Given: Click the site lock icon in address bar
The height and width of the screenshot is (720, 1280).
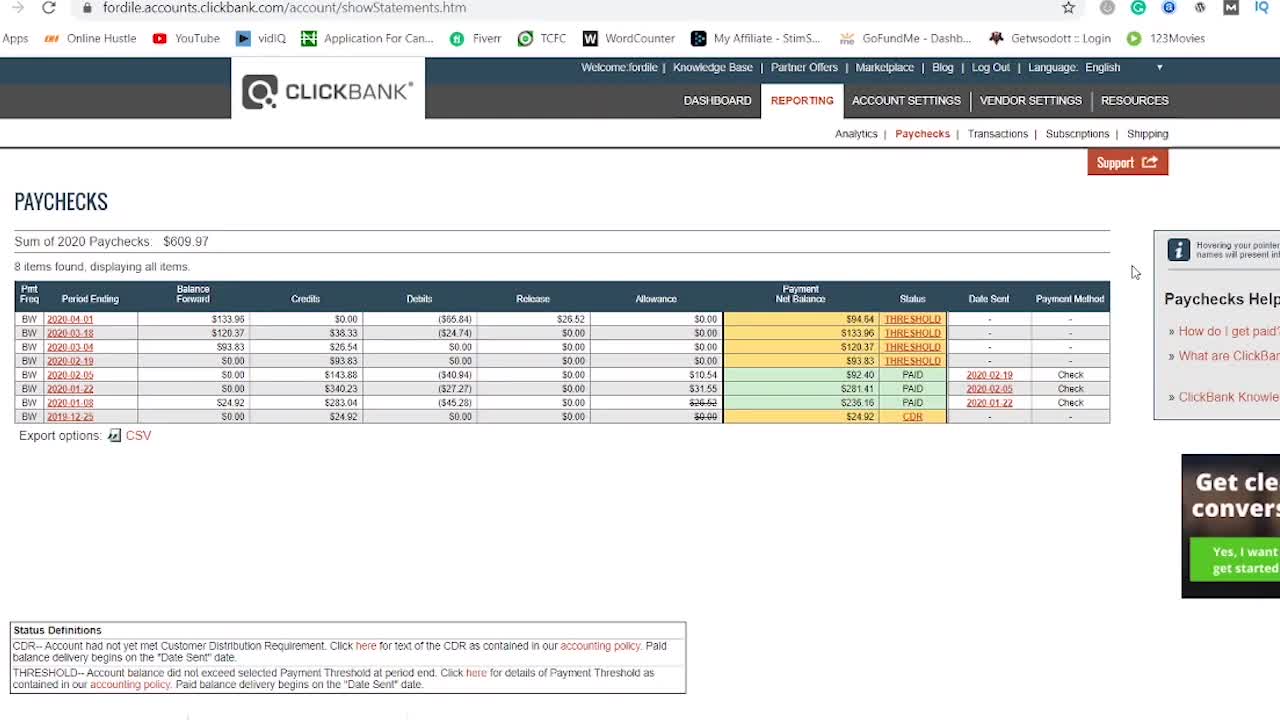Looking at the screenshot, I should pos(88,8).
